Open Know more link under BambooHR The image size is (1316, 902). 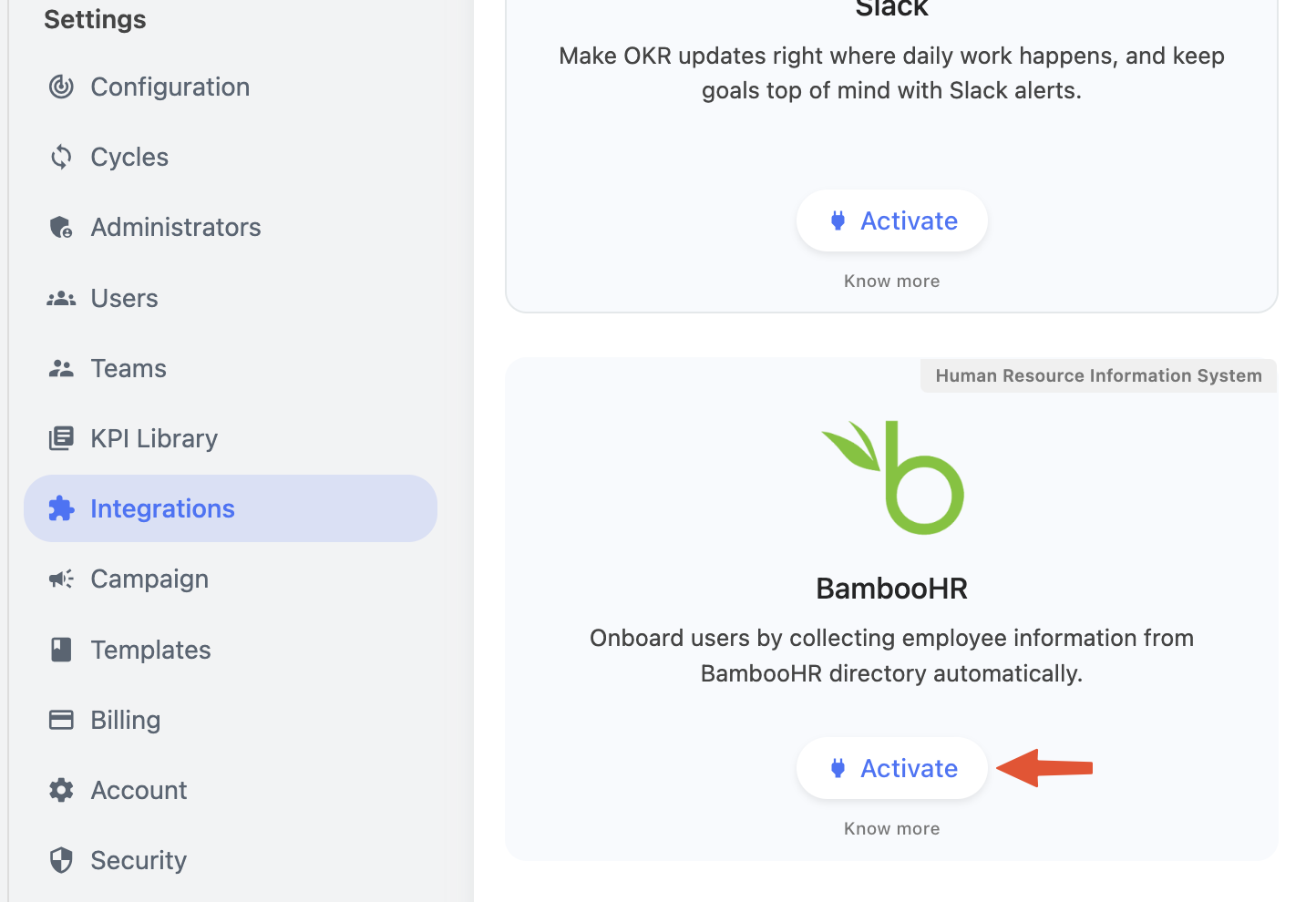892,828
